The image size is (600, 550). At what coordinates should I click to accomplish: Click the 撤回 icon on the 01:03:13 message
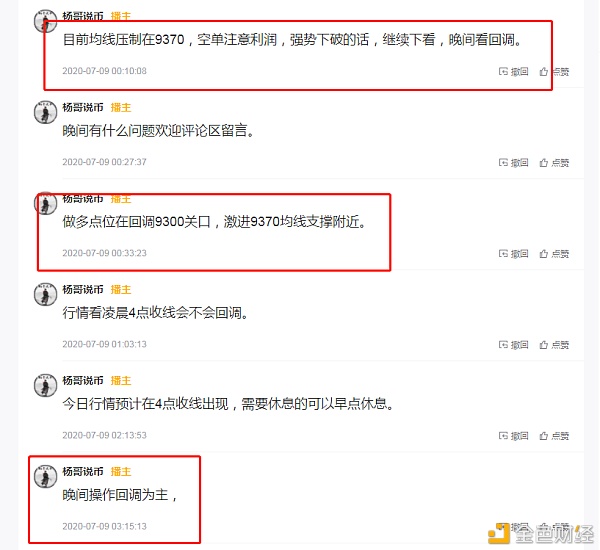(x=513, y=344)
